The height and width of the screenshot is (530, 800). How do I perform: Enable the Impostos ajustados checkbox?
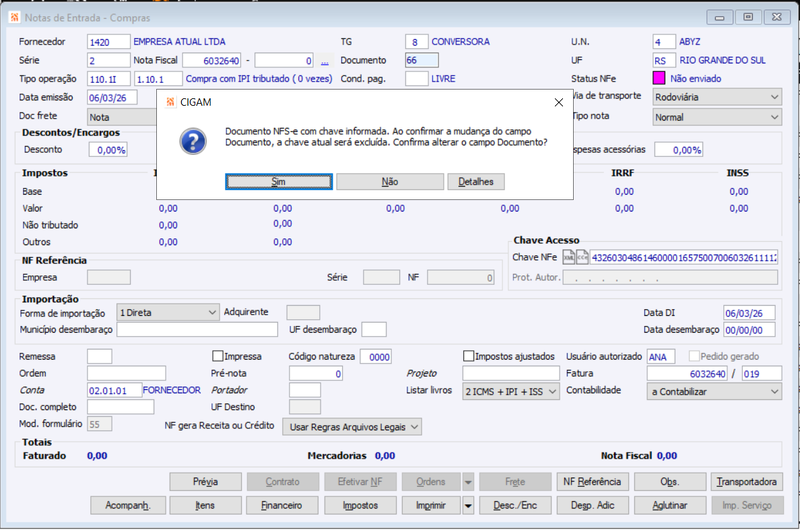468,356
